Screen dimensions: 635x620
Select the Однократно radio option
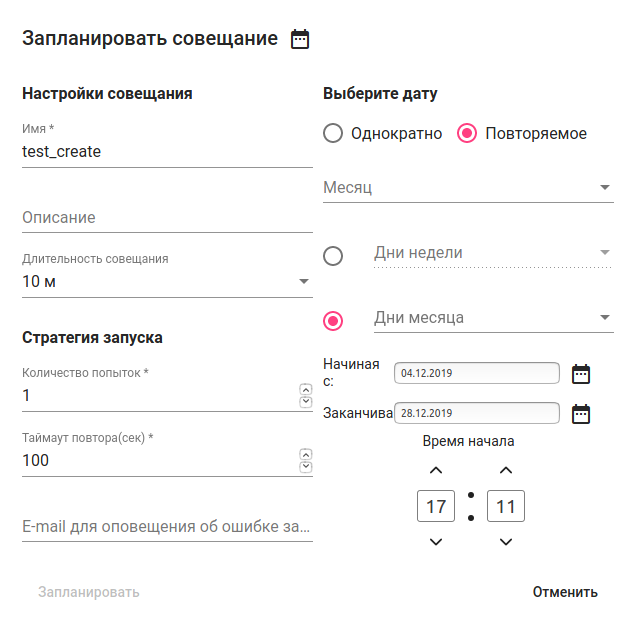click(x=333, y=133)
